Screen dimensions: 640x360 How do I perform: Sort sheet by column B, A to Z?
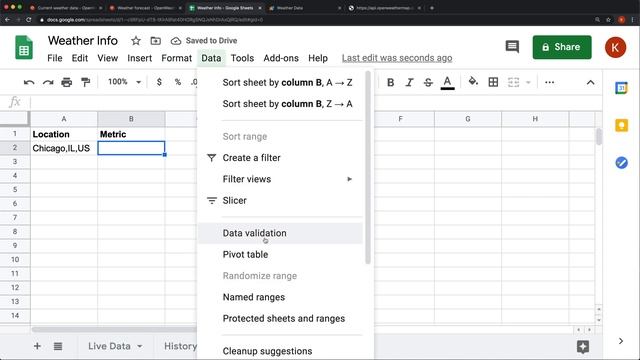point(280,82)
